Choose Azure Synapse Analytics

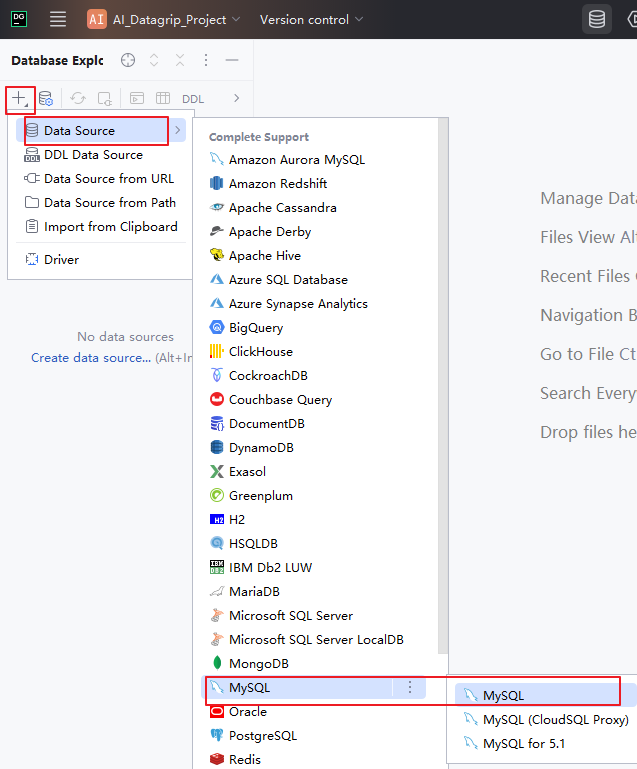click(314, 304)
